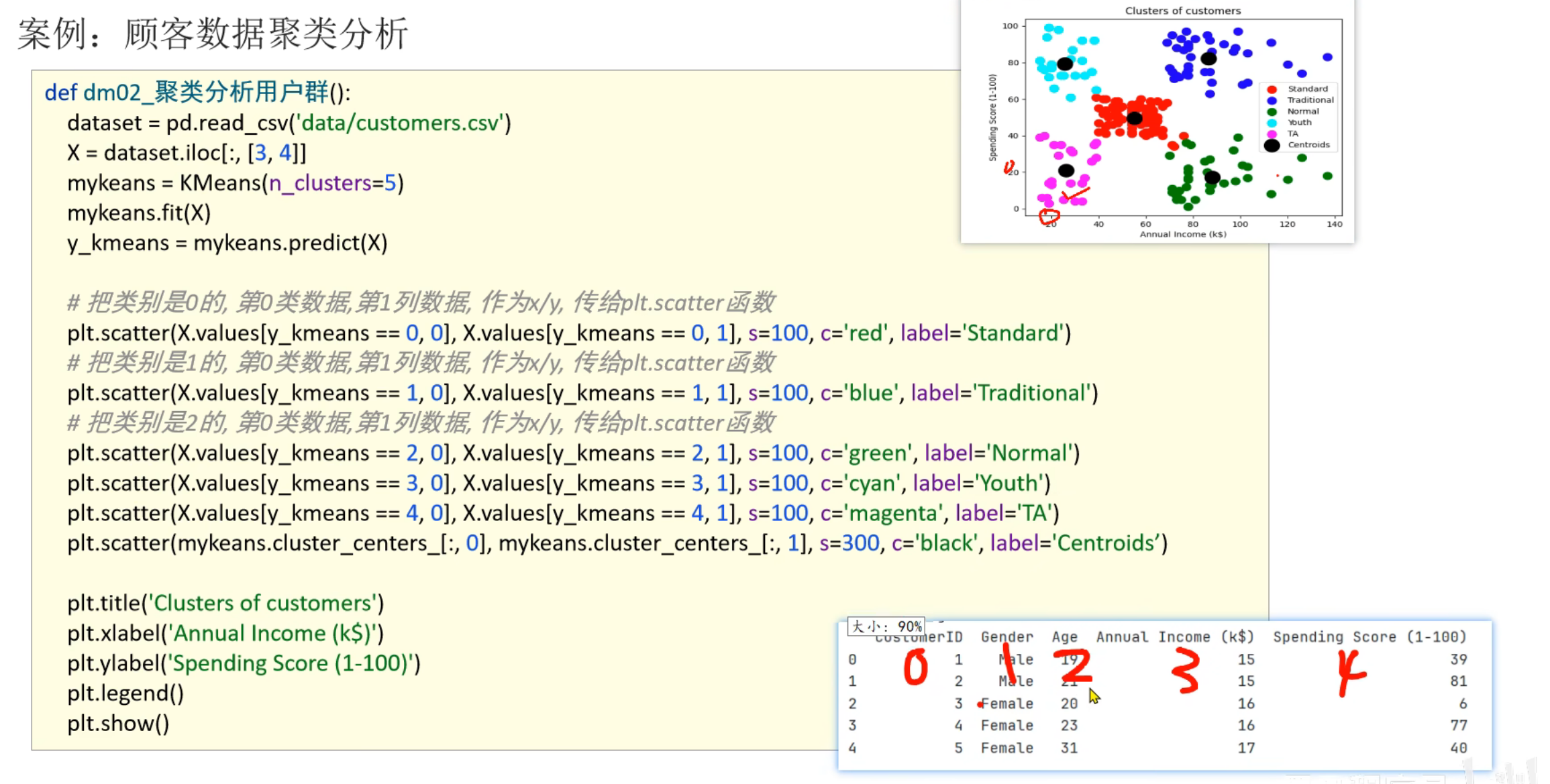Click the black Centroids legend marker
This screenshot has width=1550, height=784.
[1272, 145]
